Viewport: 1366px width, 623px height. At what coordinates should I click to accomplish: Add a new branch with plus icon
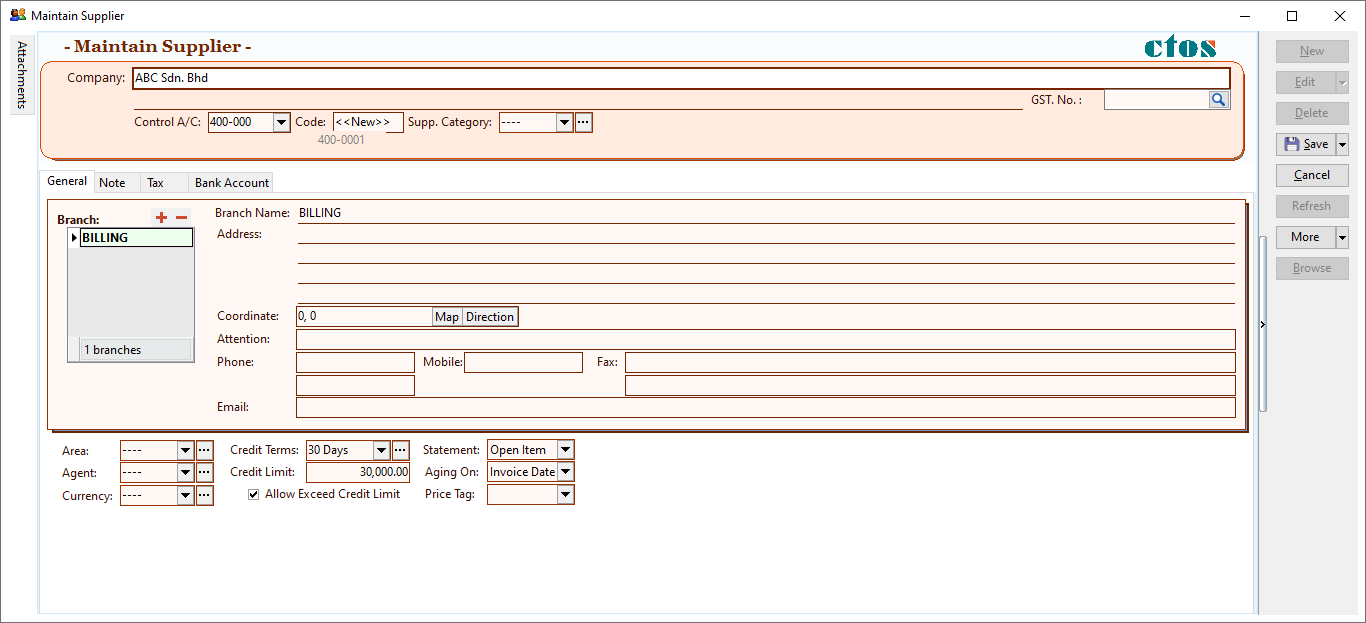click(x=162, y=218)
